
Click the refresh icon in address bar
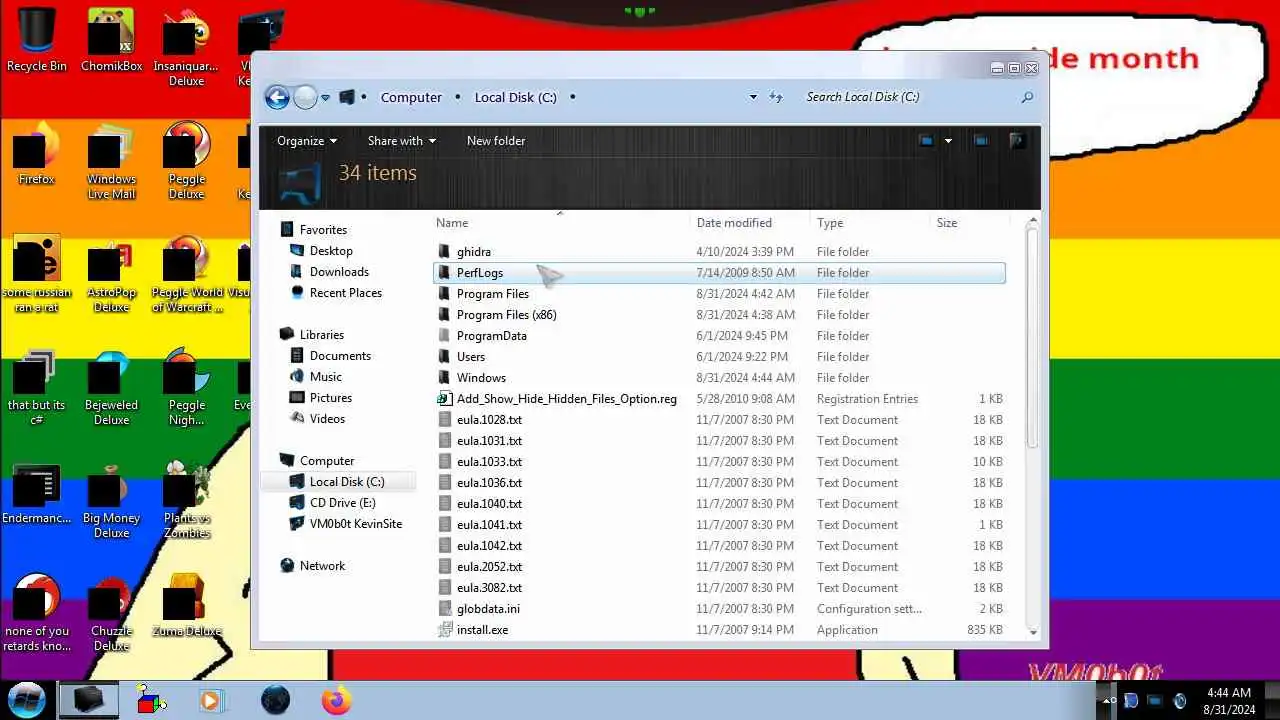776,97
